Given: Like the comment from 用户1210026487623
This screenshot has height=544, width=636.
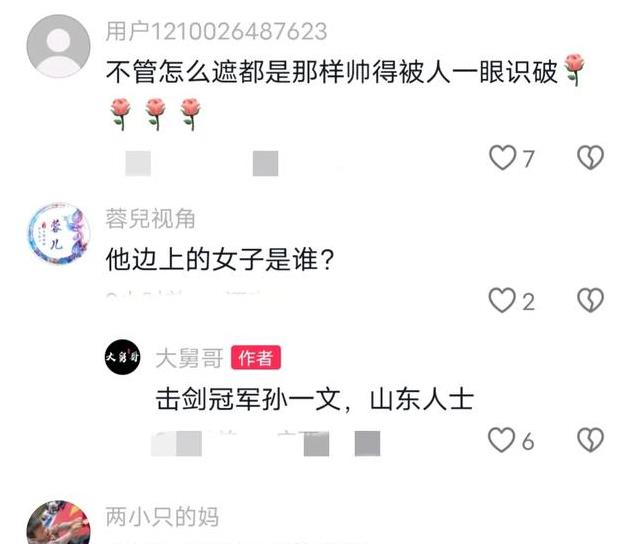Looking at the screenshot, I should click(503, 157).
